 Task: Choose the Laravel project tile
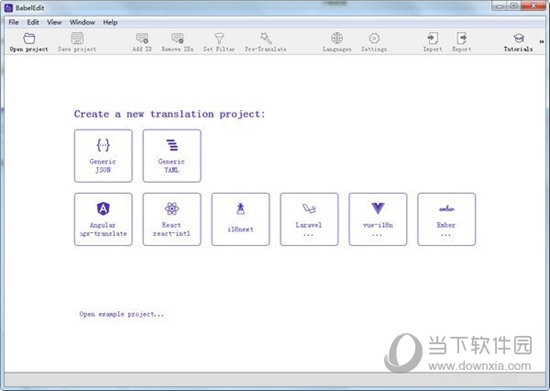pyautogui.click(x=309, y=219)
